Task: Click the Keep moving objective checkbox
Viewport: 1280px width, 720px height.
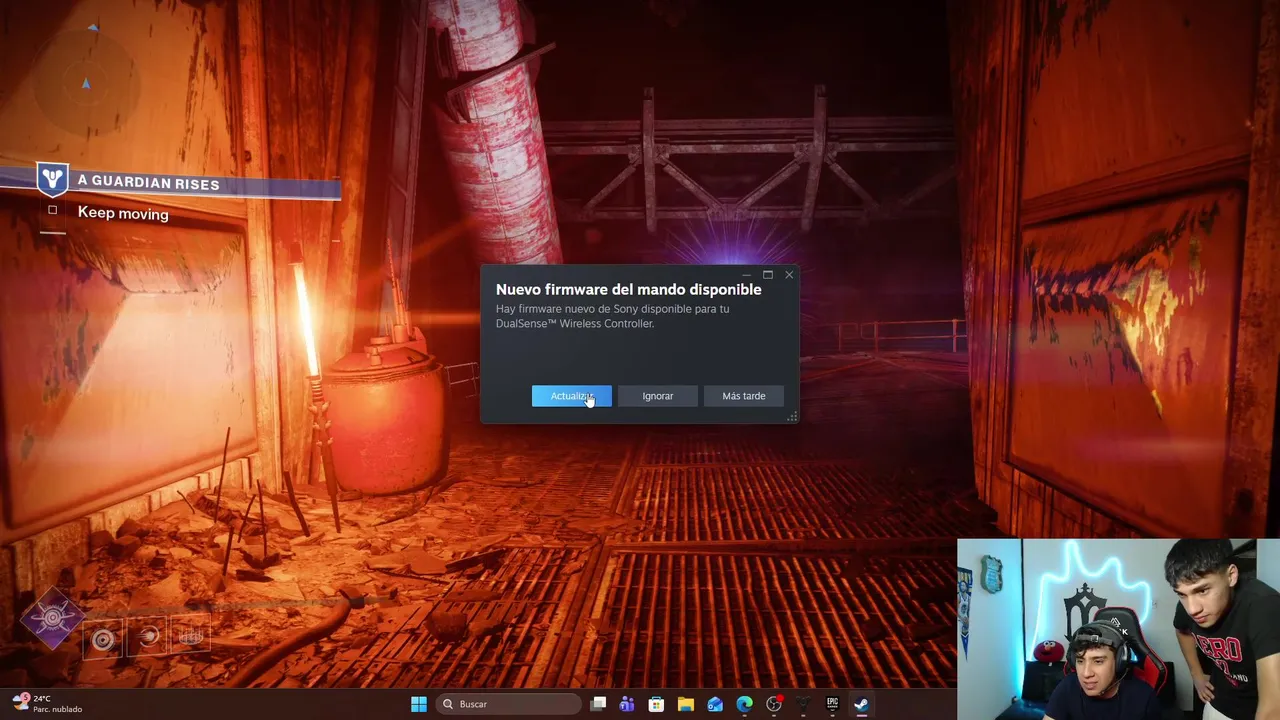Action: coord(53,210)
